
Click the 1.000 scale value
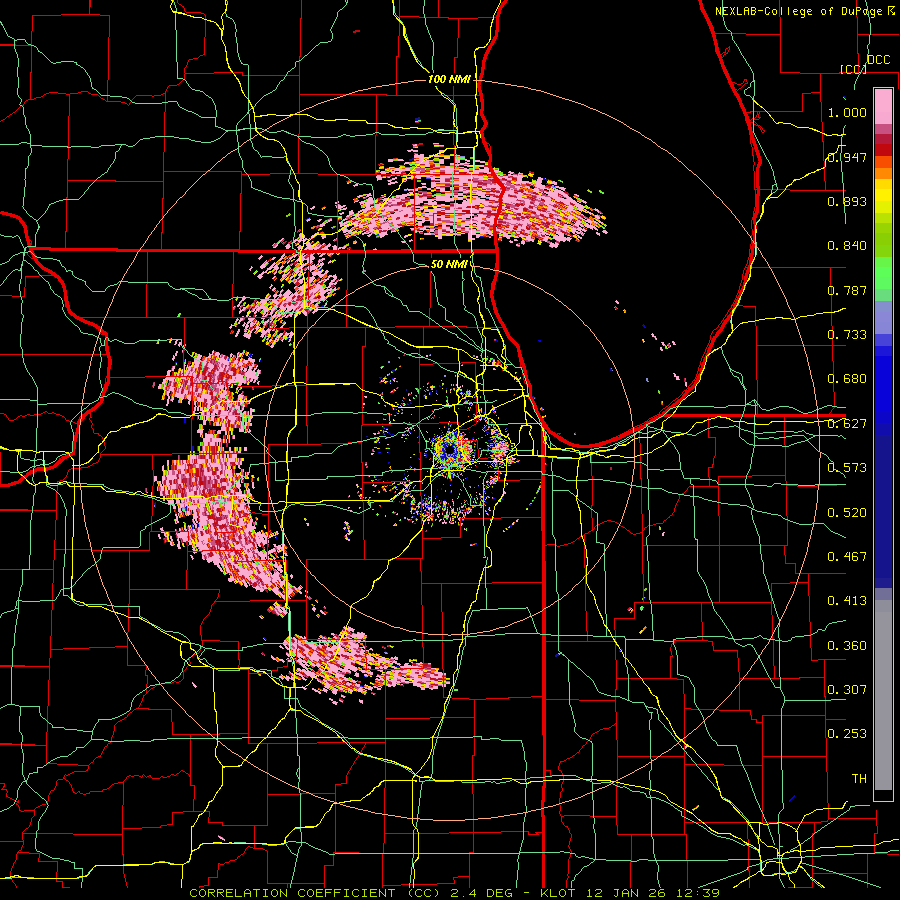pyautogui.click(x=847, y=112)
